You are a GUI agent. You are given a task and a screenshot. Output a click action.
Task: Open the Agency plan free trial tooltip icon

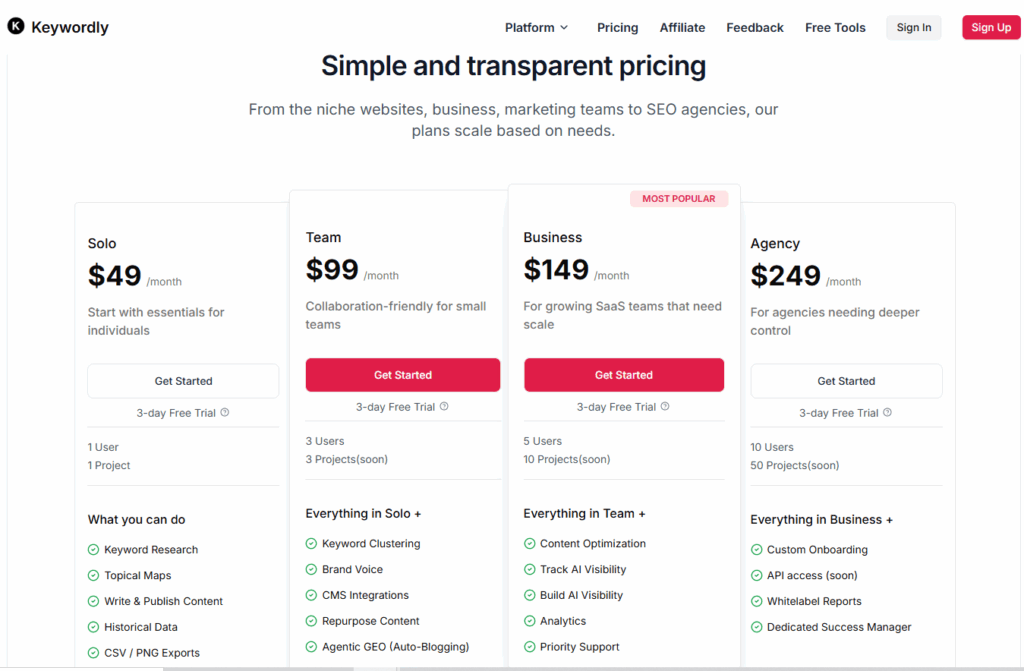[888, 412]
